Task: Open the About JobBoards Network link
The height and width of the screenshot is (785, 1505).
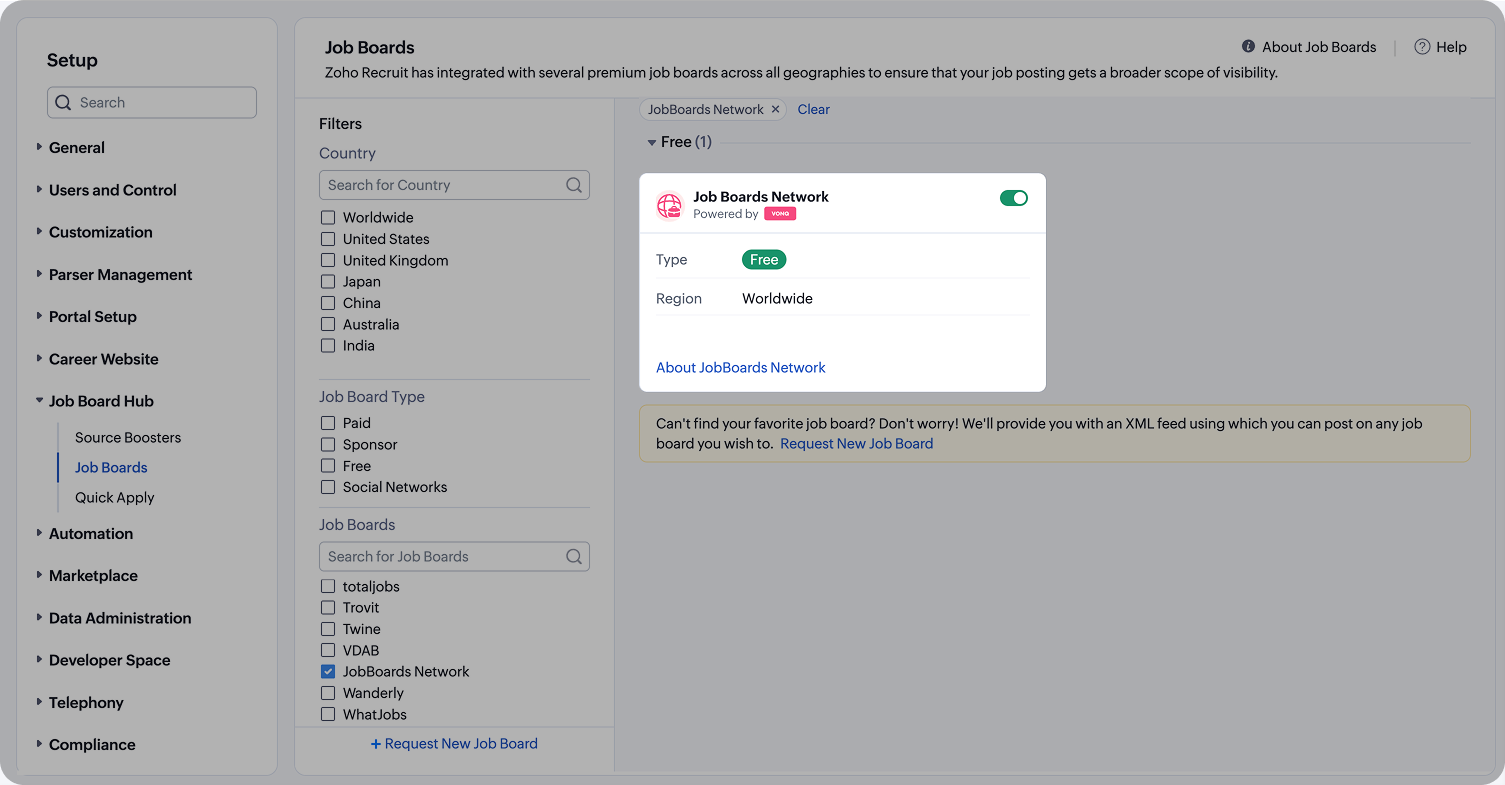Action: tap(741, 368)
